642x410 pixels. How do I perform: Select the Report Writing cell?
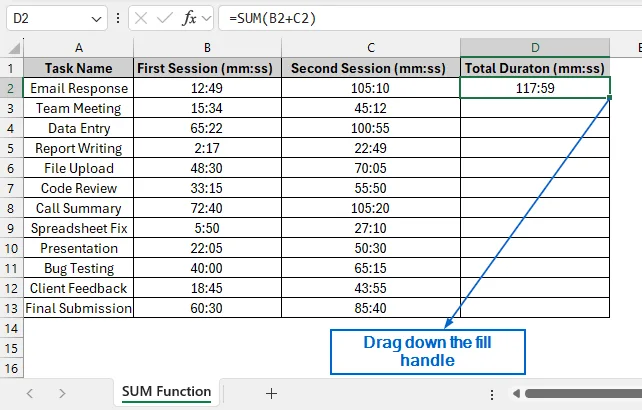[79, 148]
